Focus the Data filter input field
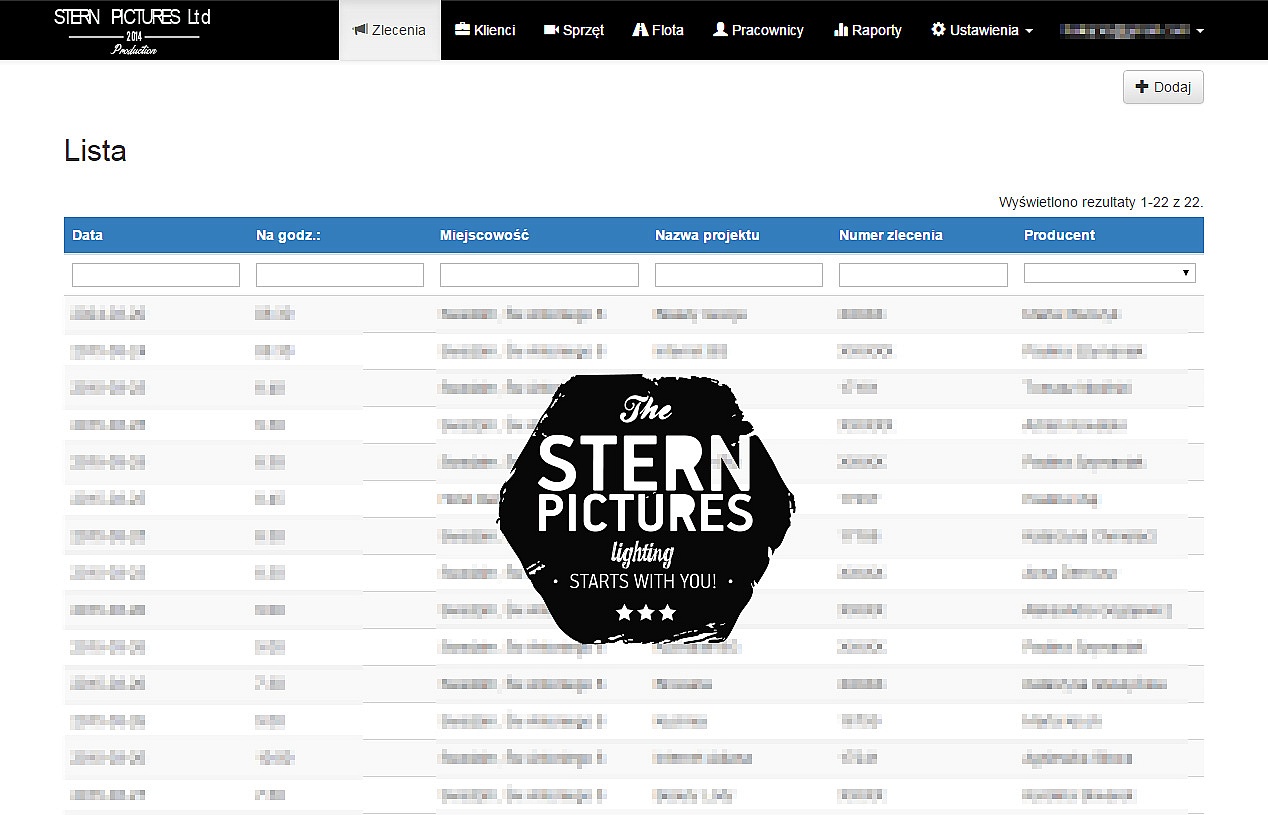This screenshot has height=815, width=1268. tap(156, 274)
